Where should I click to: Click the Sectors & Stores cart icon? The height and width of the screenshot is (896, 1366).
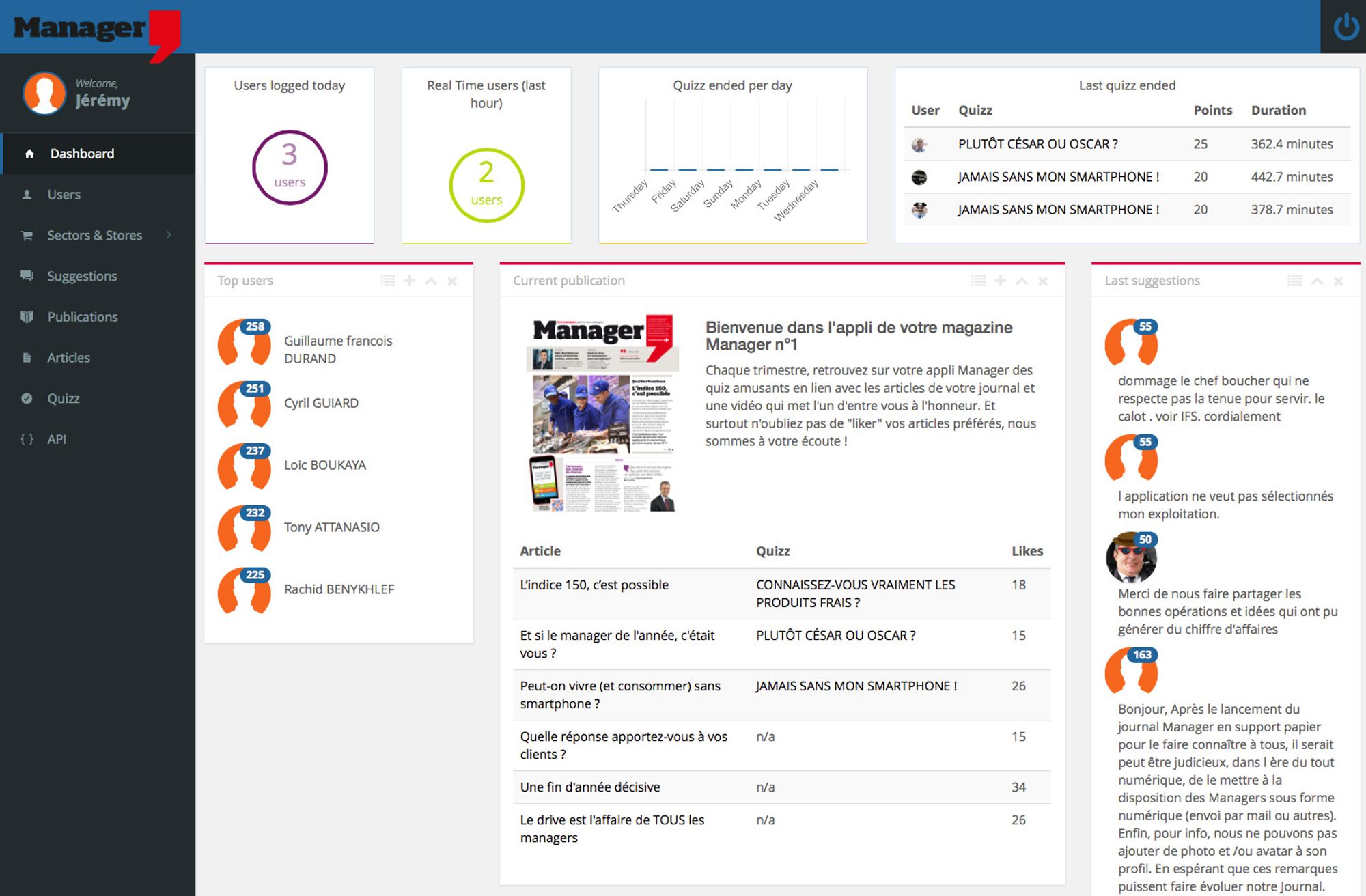click(x=27, y=236)
